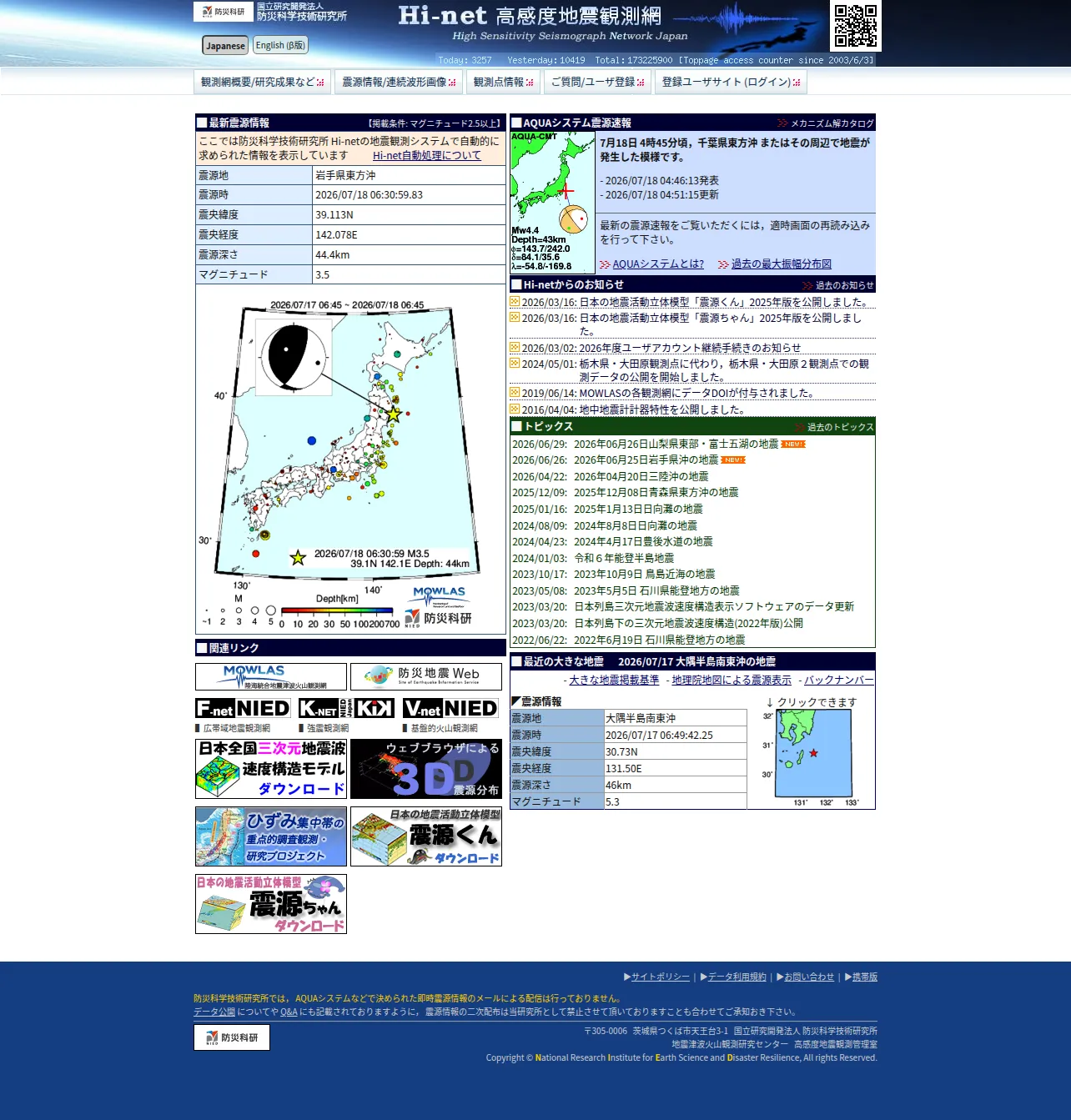Open the お問い合わせ footer link
Viewport: 1071px width, 1120px height.
(x=809, y=977)
